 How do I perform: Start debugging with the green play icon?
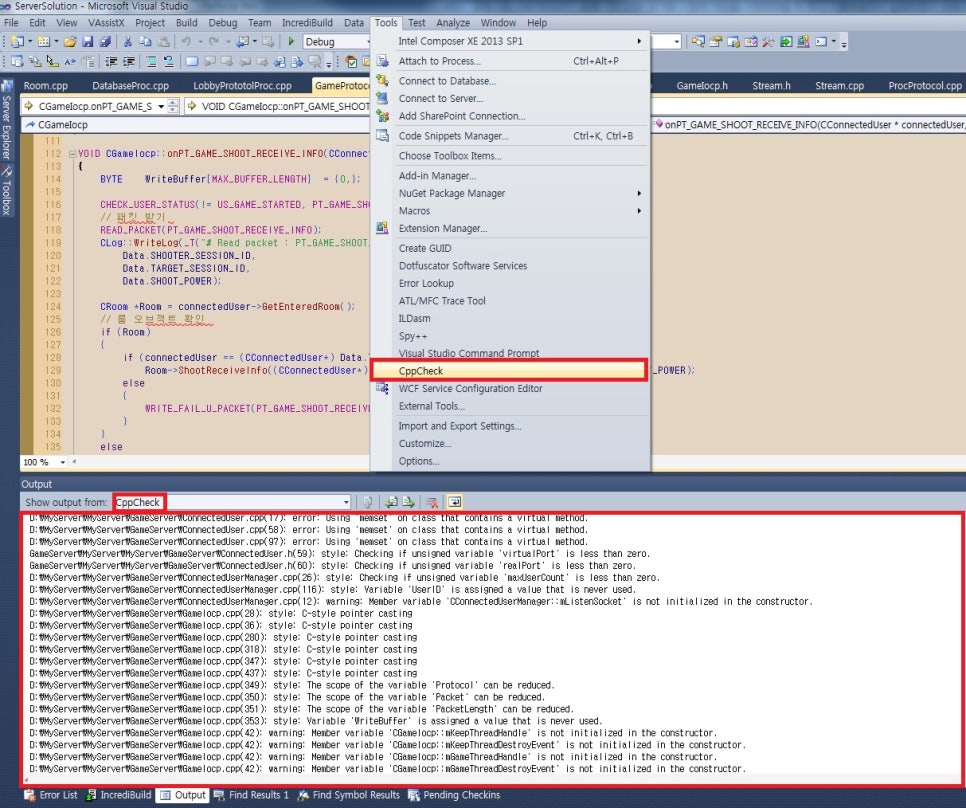[x=291, y=41]
